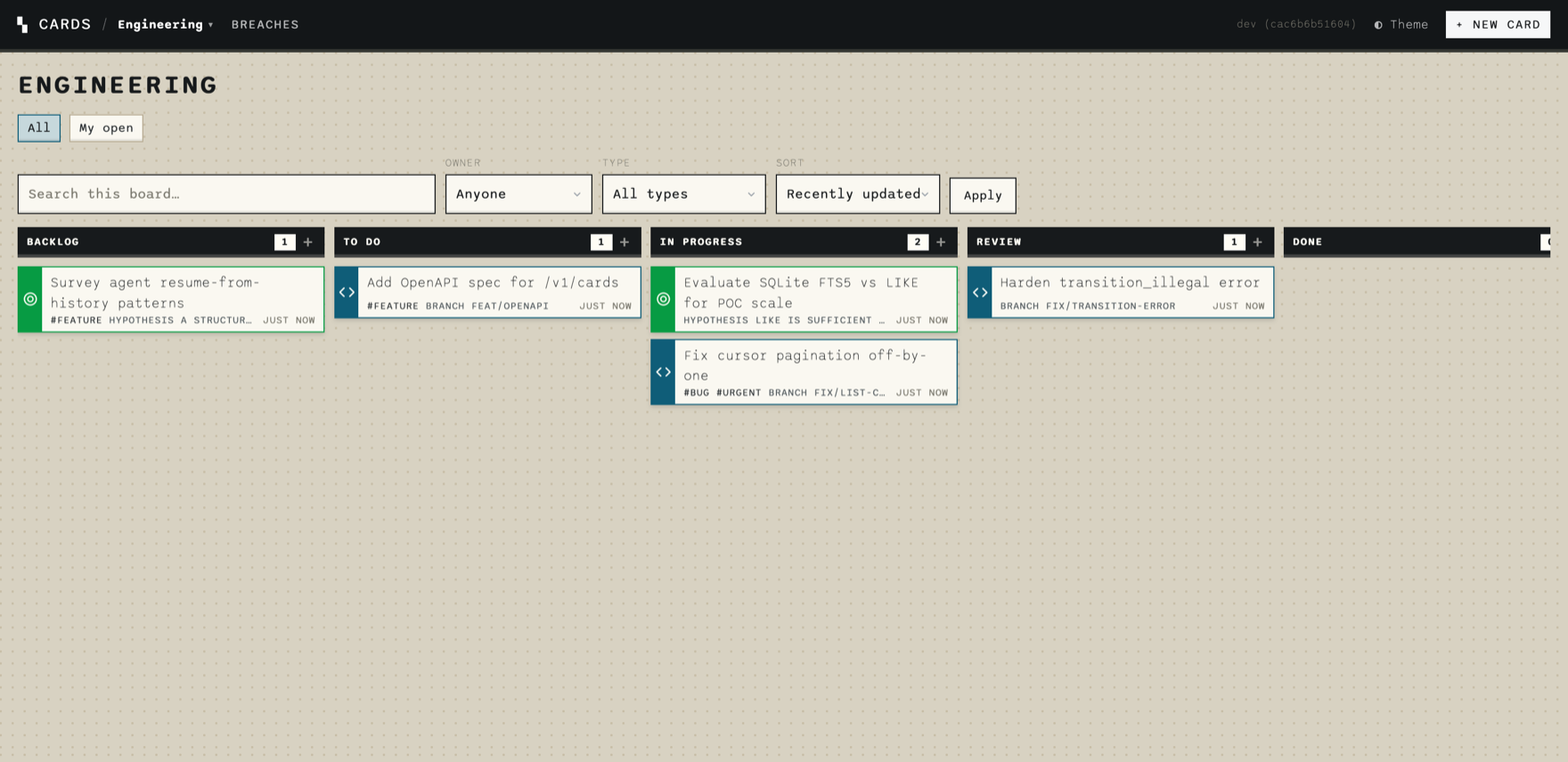Add a card to the To Do column
This screenshot has height=762, width=1568.
point(625,242)
